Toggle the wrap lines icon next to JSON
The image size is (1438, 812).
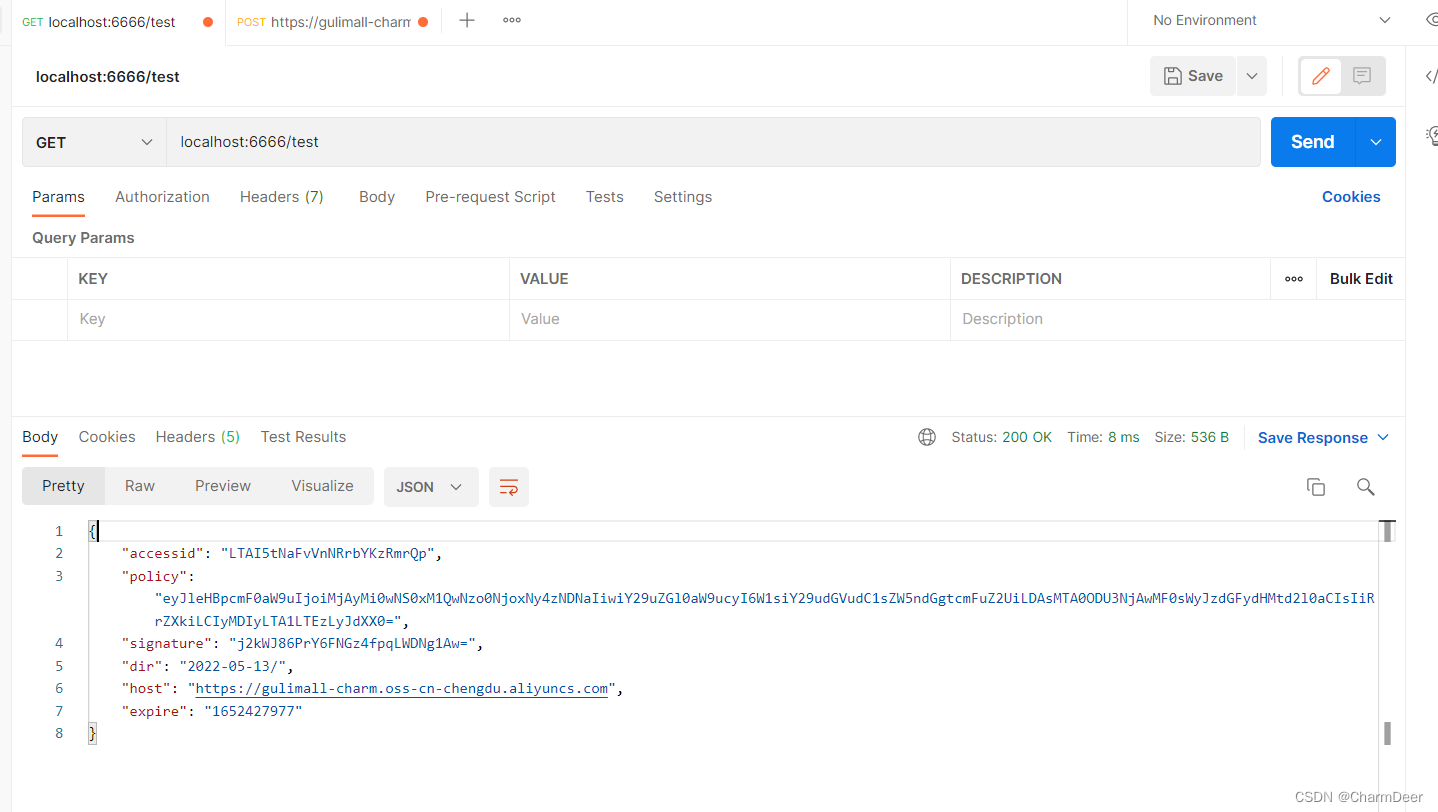pos(509,487)
